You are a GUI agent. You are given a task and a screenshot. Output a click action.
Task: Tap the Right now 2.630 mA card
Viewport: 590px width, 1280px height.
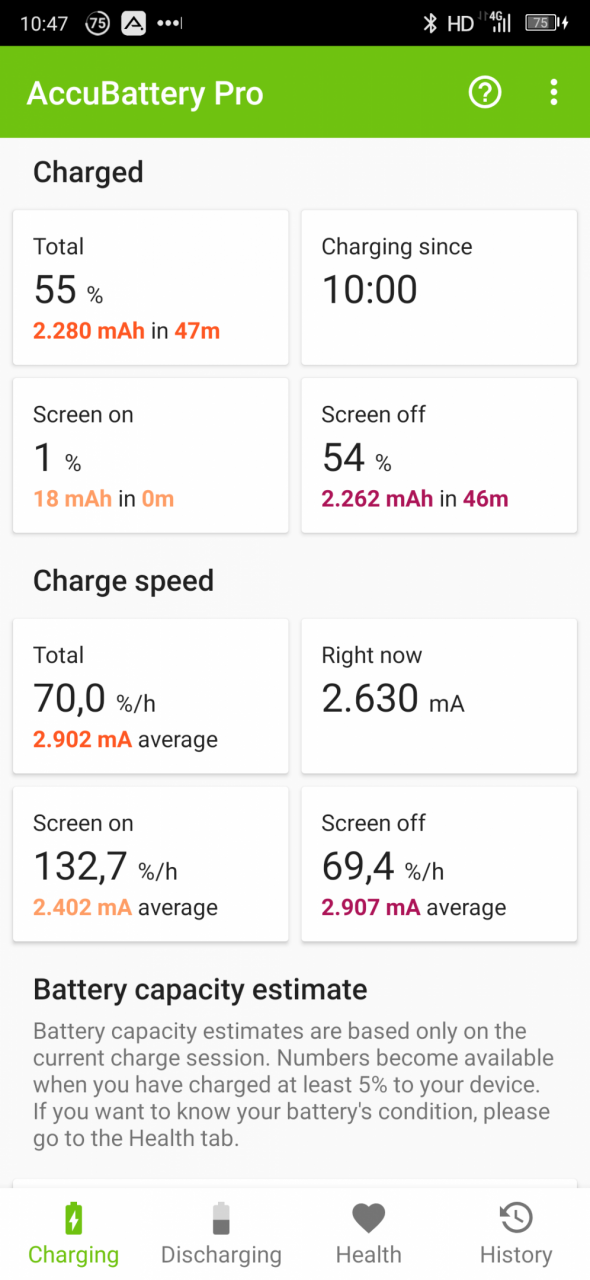(x=439, y=696)
